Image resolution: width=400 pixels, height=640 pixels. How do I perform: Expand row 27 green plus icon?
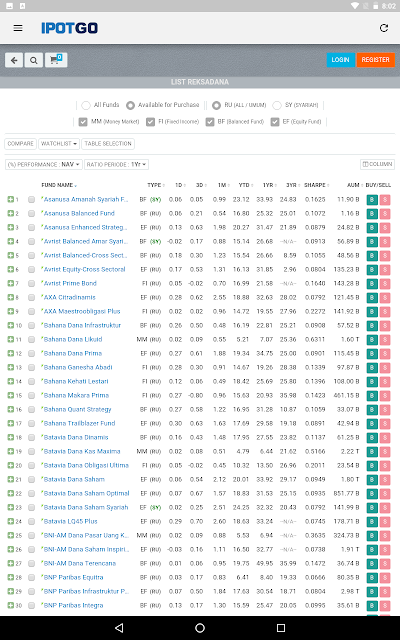(11, 563)
